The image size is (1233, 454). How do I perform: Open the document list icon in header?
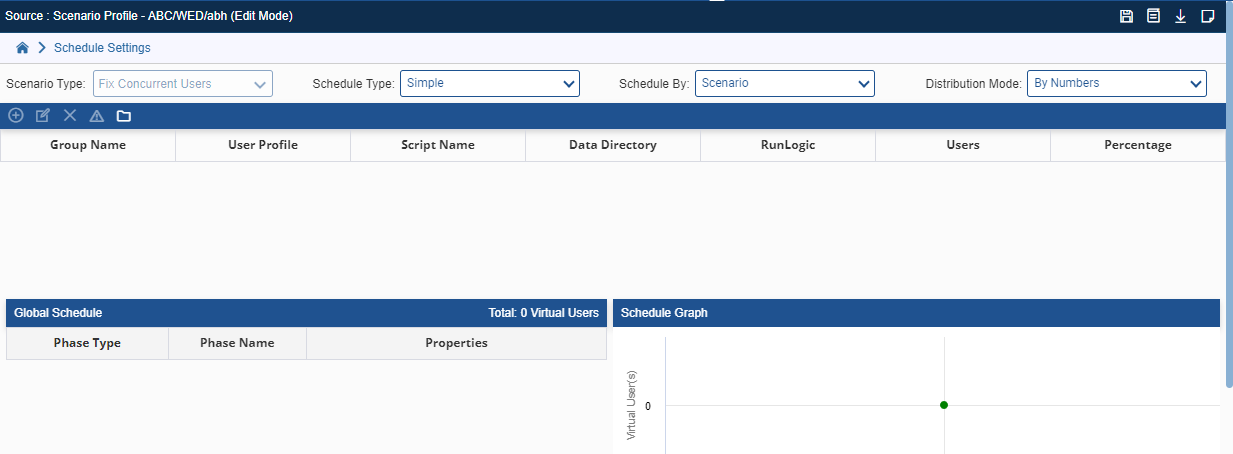point(1154,16)
